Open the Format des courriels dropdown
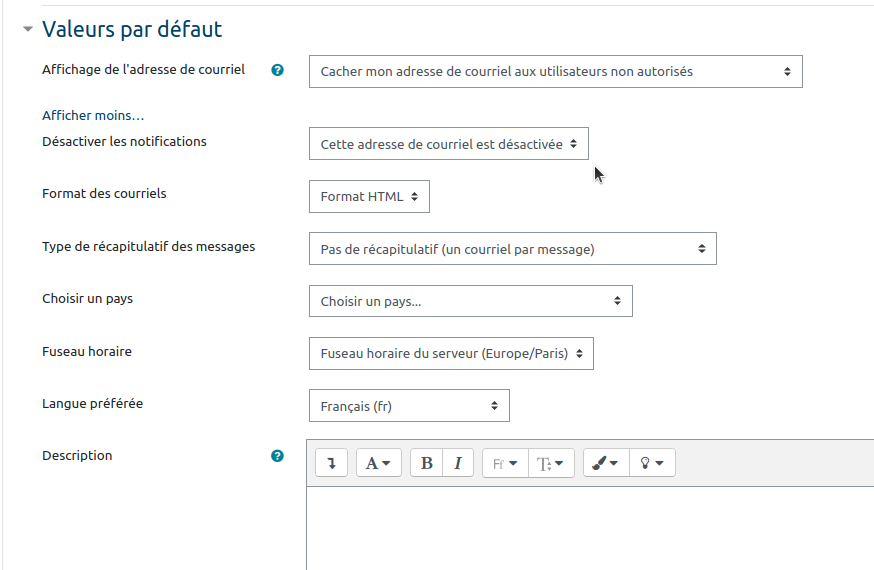 [x=369, y=197]
